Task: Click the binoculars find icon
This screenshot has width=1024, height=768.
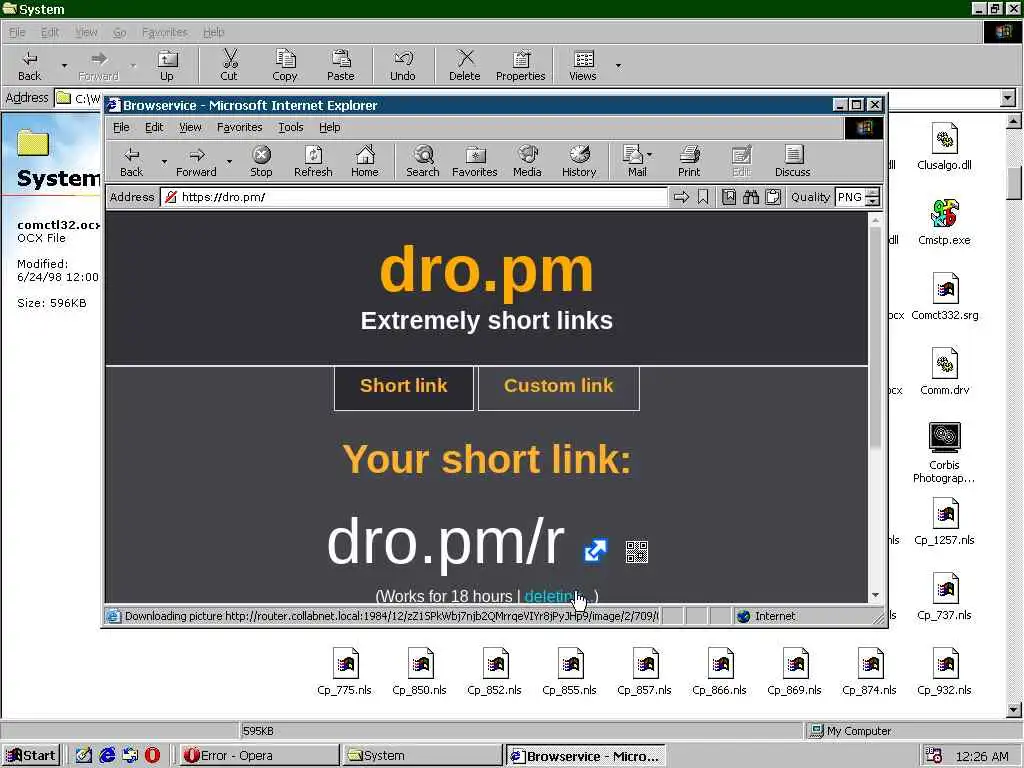Action: point(751,197)
